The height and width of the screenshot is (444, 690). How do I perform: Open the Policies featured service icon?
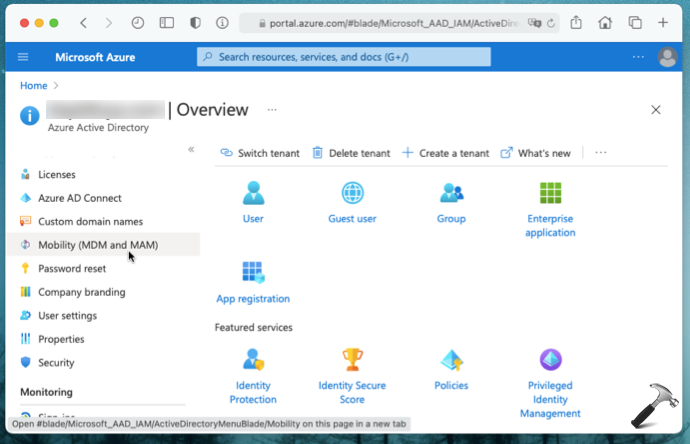(x=451, y=360)
